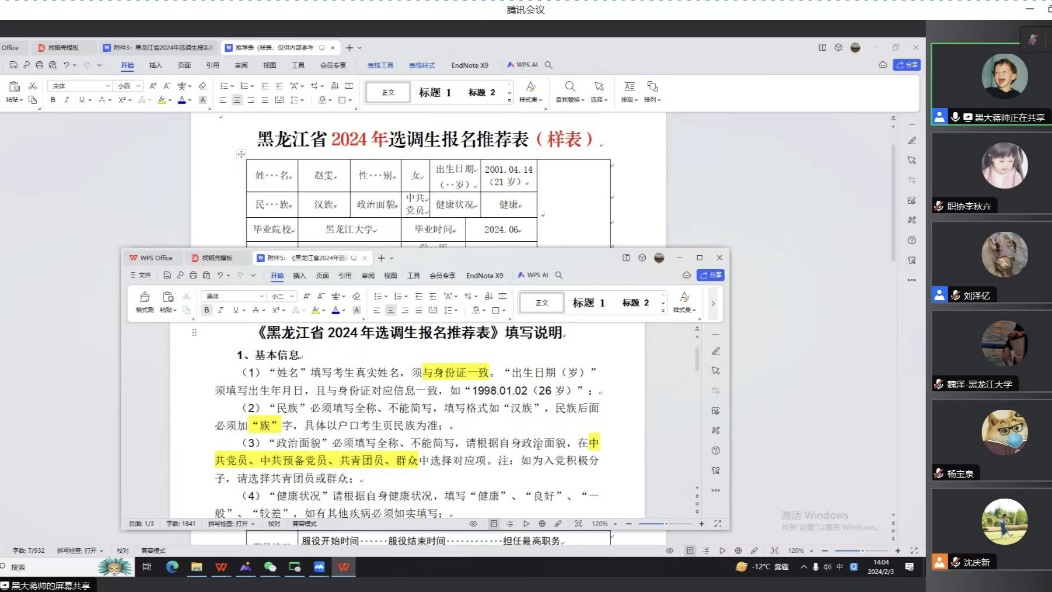The width and height of the screenshot is (1052, 592).
Task: Click the WPS AI icon in front window
Action: click(530, 275)
